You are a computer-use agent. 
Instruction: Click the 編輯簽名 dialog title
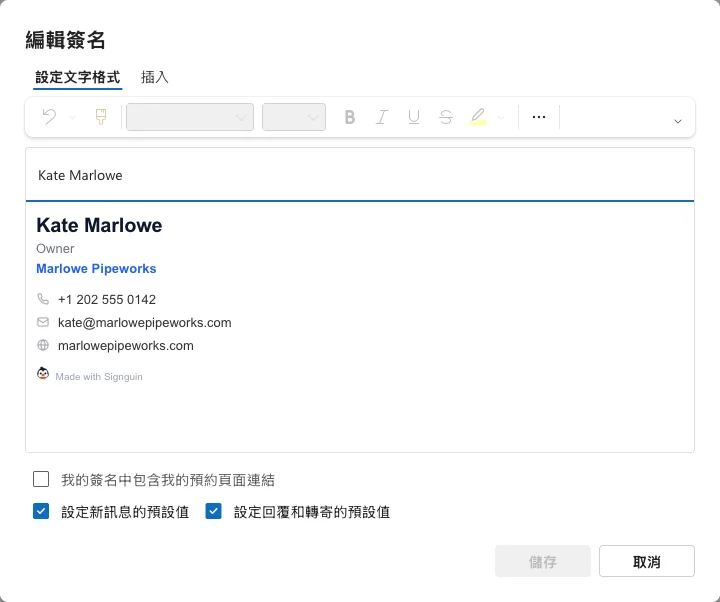coord(65,40)
